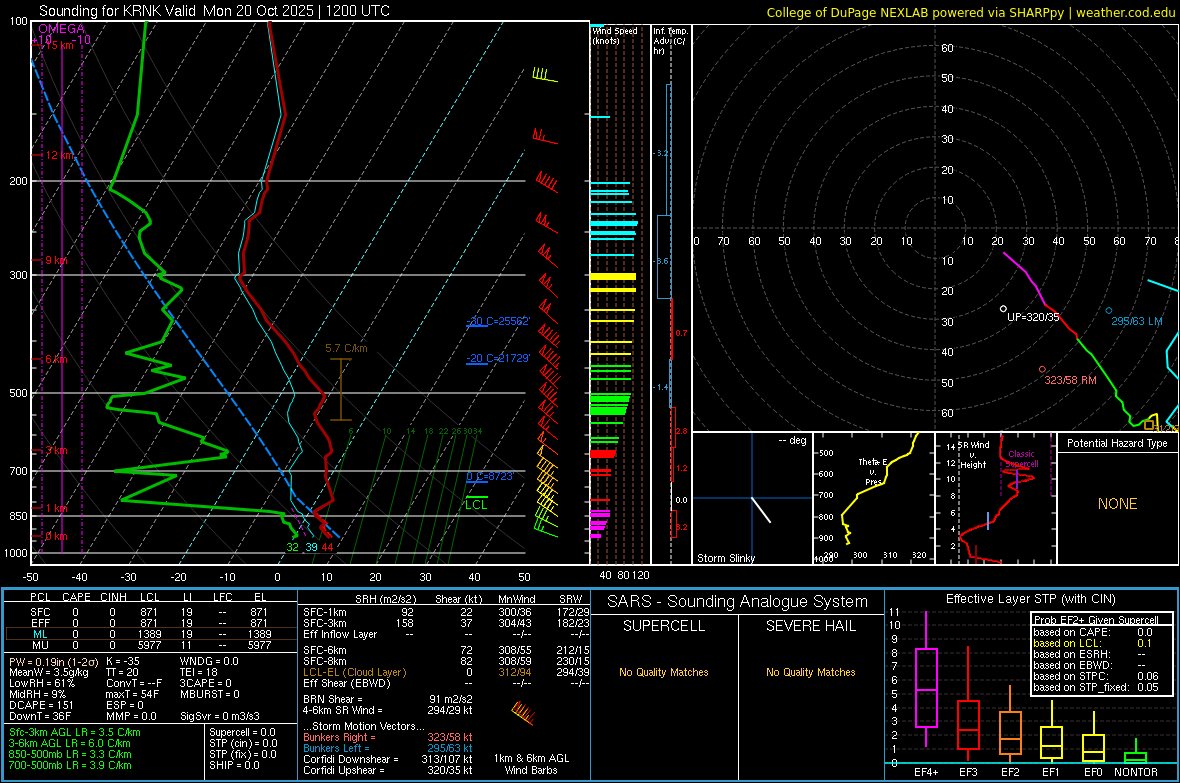Click the 1km & 6km AGL wind barb symbol

(522, 712)
